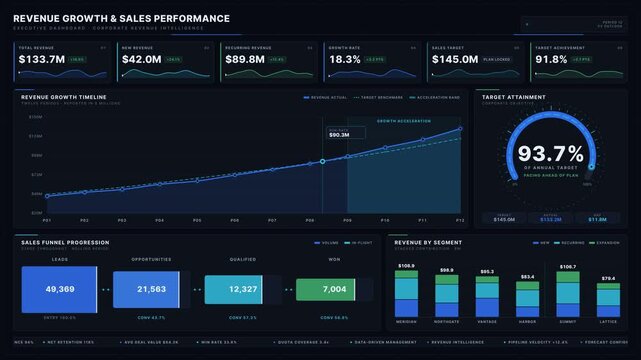Click the Actual tile below the gauge
Image resolution: width=641 pixels, height=360 pixels.
click(551, 218)
